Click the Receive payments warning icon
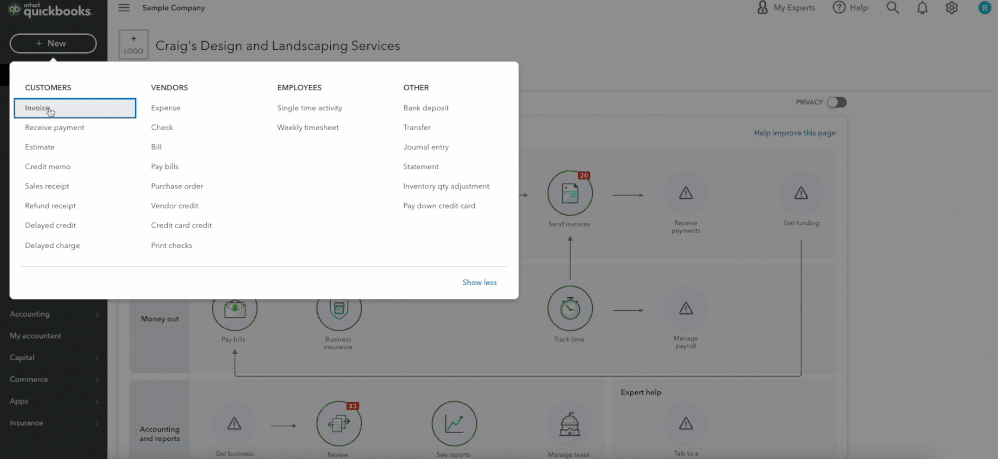Image resolution: width=998 pixels, height=459 pixels. click(x=685, y=193)
